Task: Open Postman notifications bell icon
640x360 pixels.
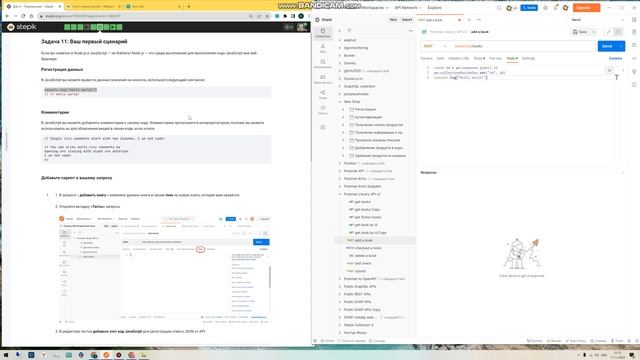Action: (556, 8)
